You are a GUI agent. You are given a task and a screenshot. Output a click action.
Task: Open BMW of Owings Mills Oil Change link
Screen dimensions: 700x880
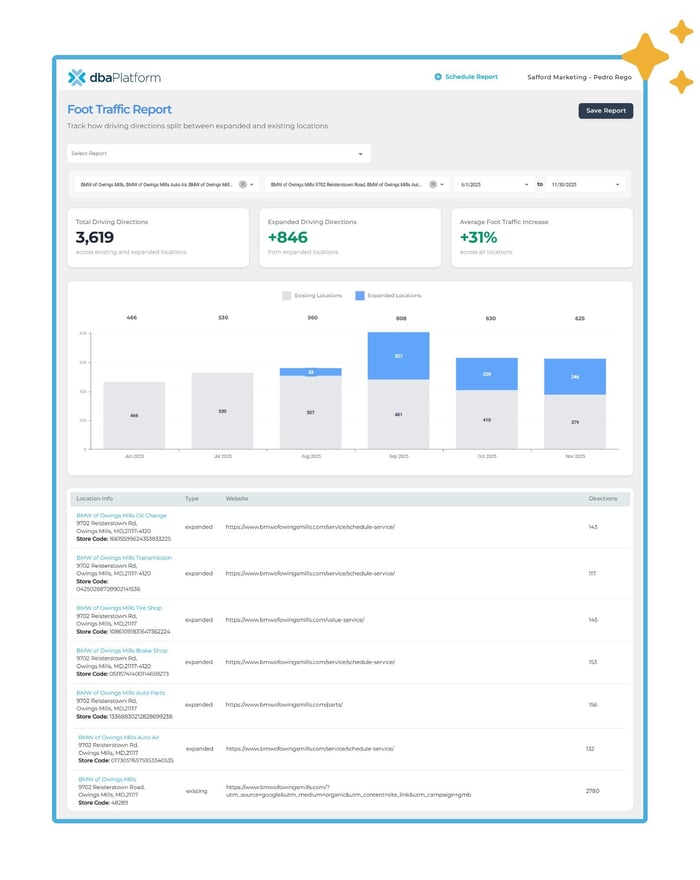pyautogui.click(x=121, y=516)
